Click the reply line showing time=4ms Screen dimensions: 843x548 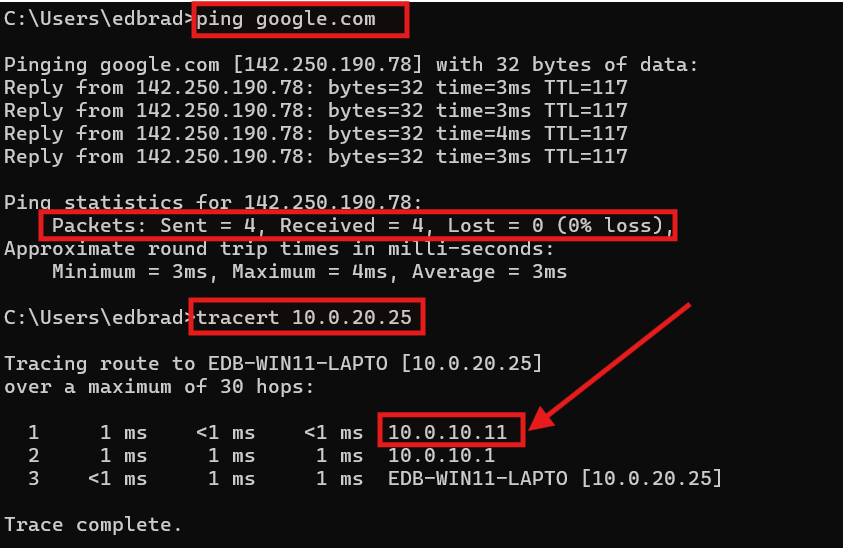[316, 134]
